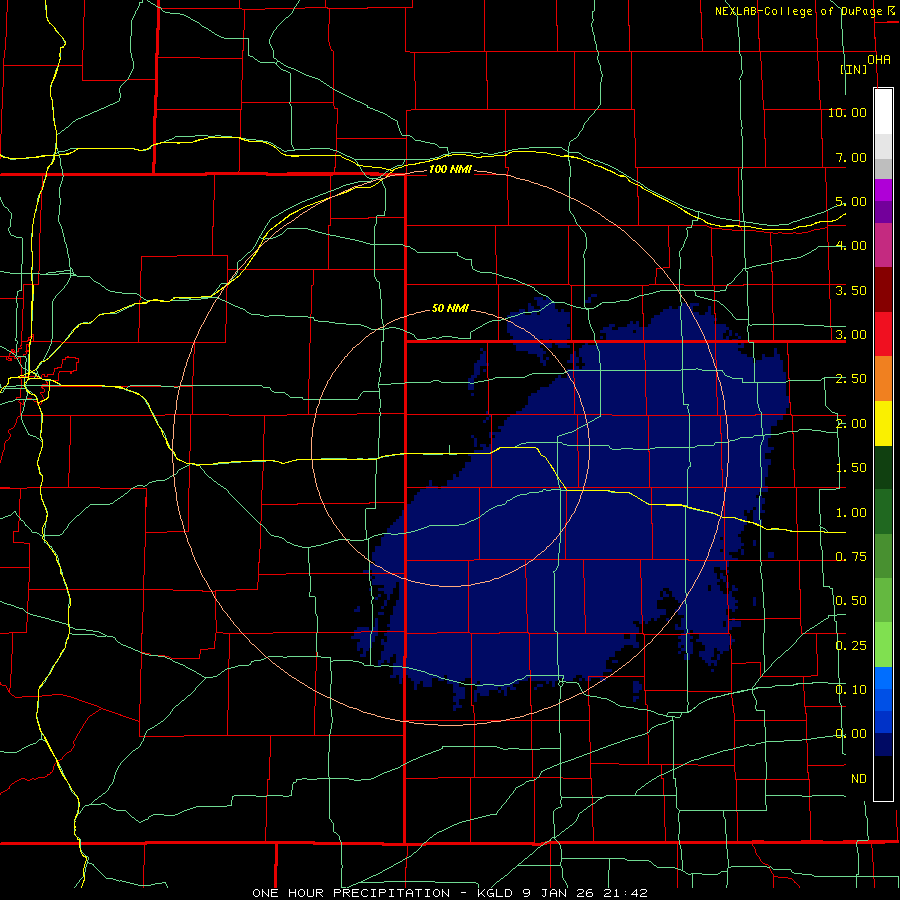Select the orange legend swatch
900x900 pixels.
click(883, 379)
